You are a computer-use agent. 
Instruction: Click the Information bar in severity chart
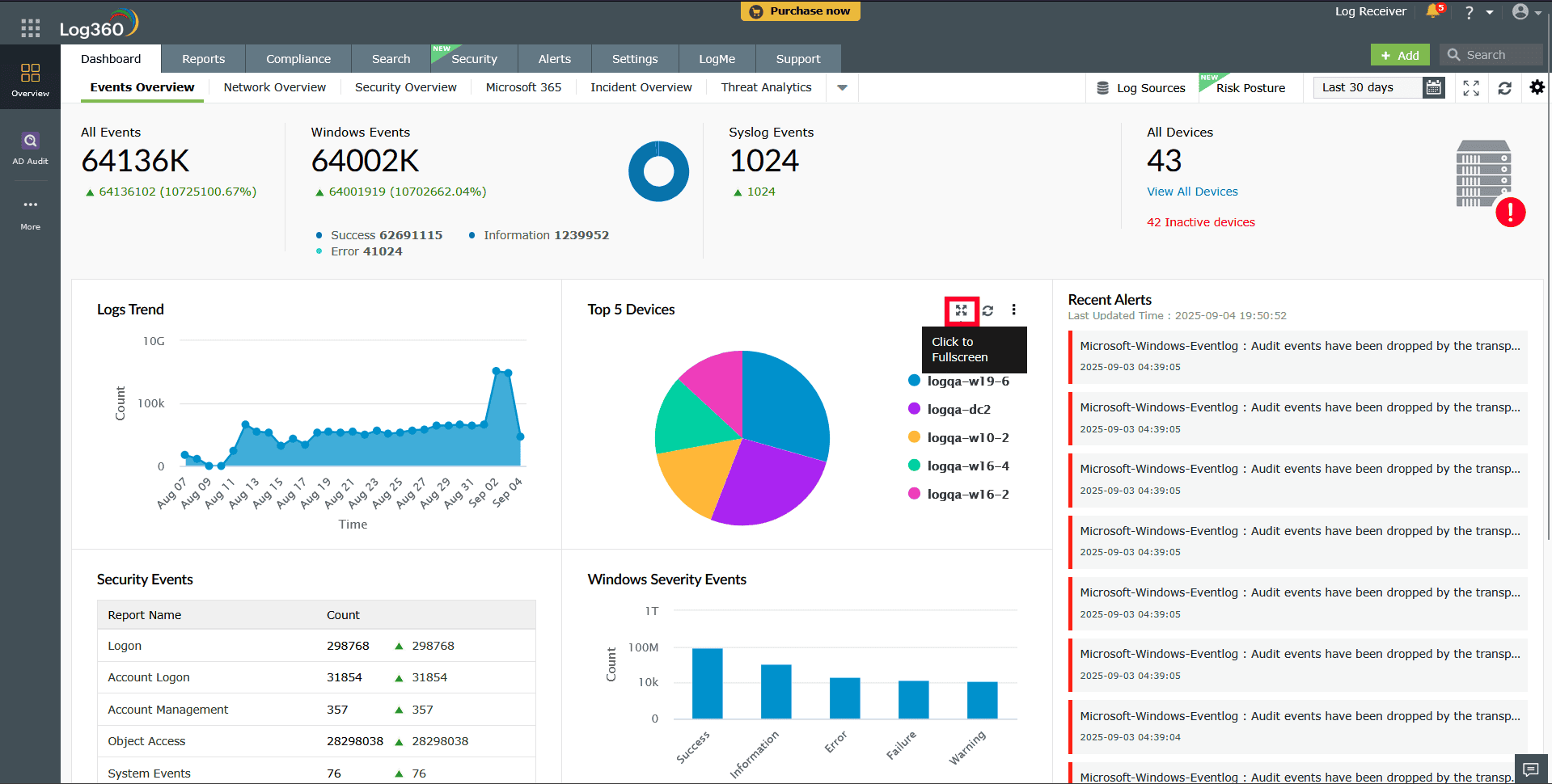(x=776, y=692)
